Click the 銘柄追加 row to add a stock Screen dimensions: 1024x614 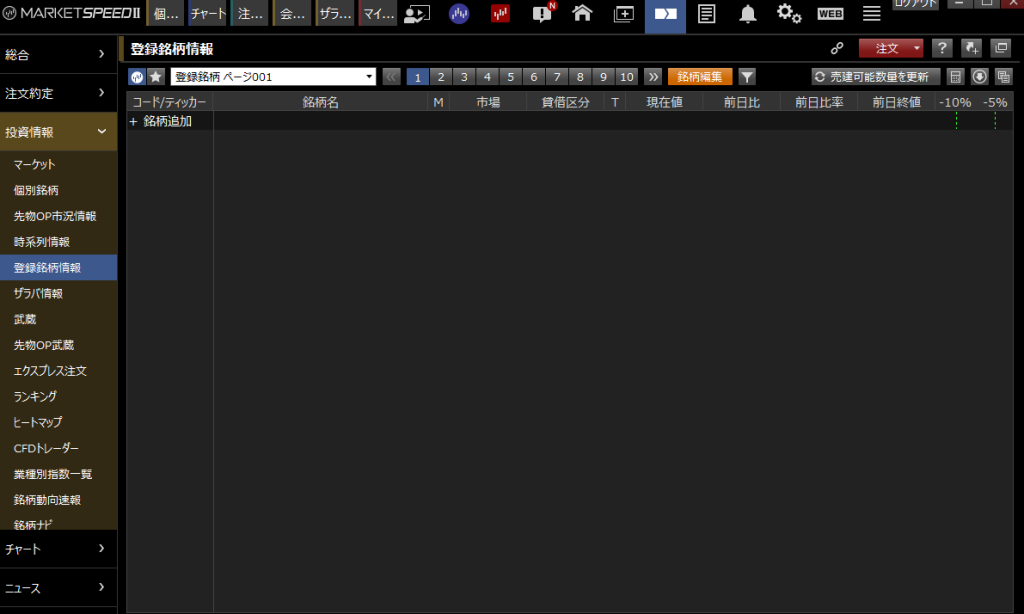161,121
